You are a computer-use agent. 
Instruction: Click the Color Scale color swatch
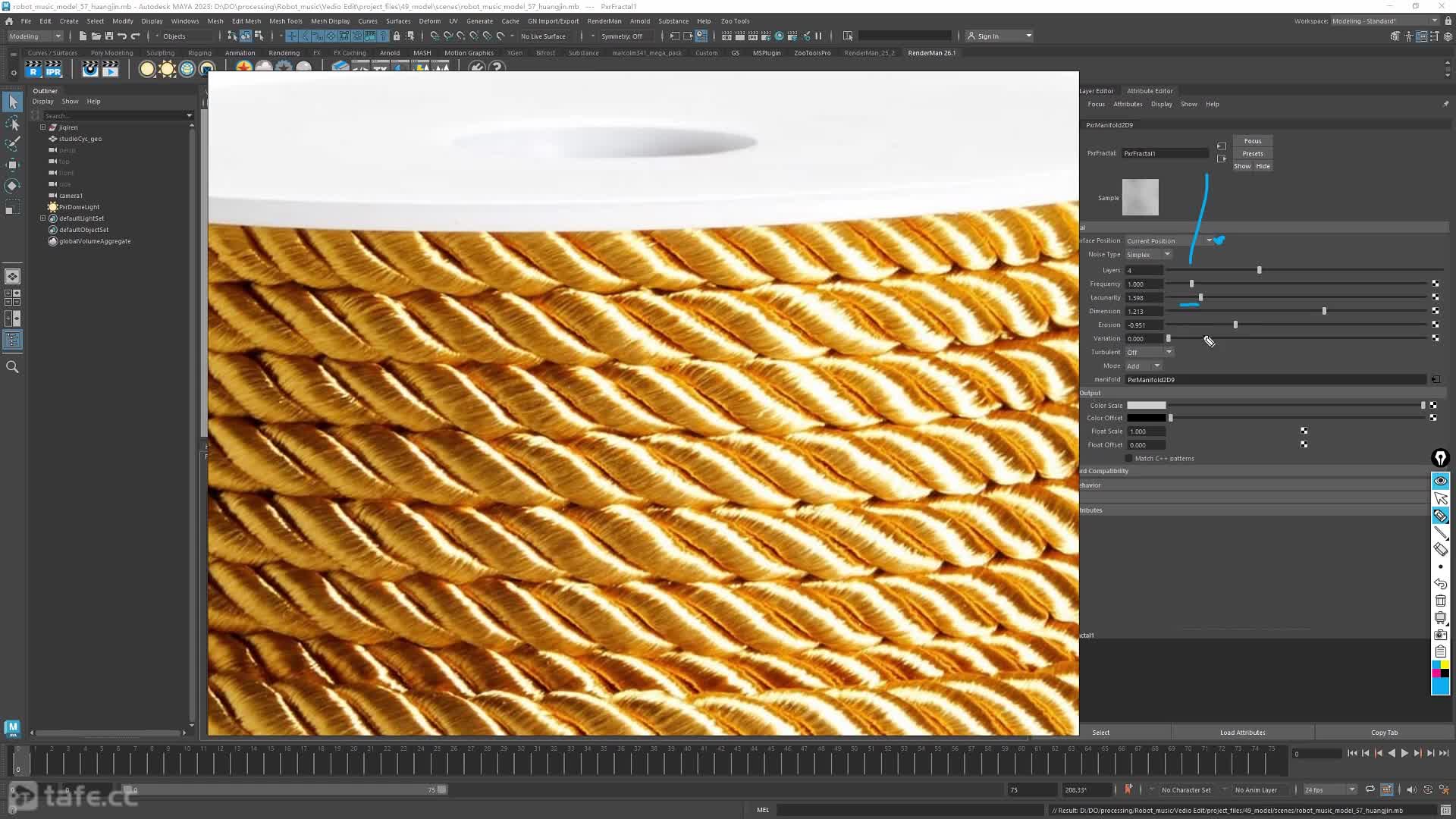click(x=1146, y=406)
